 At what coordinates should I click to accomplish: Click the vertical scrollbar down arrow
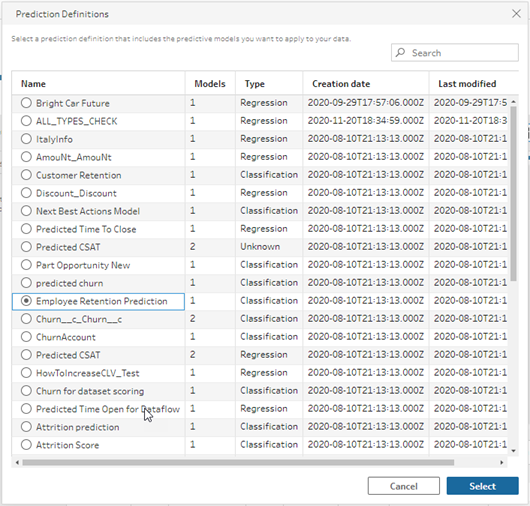tap(513, 451)
